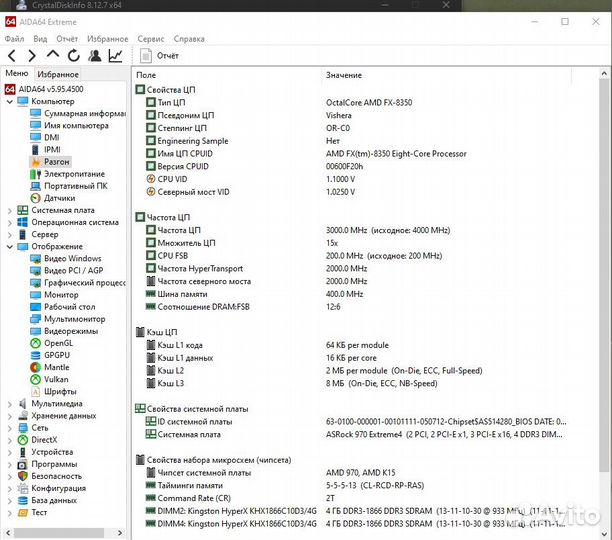Image resolution: width=612 pixels, height=540 pixels.
Task: Open OpenGL tree item
Action: pos(52,343)
